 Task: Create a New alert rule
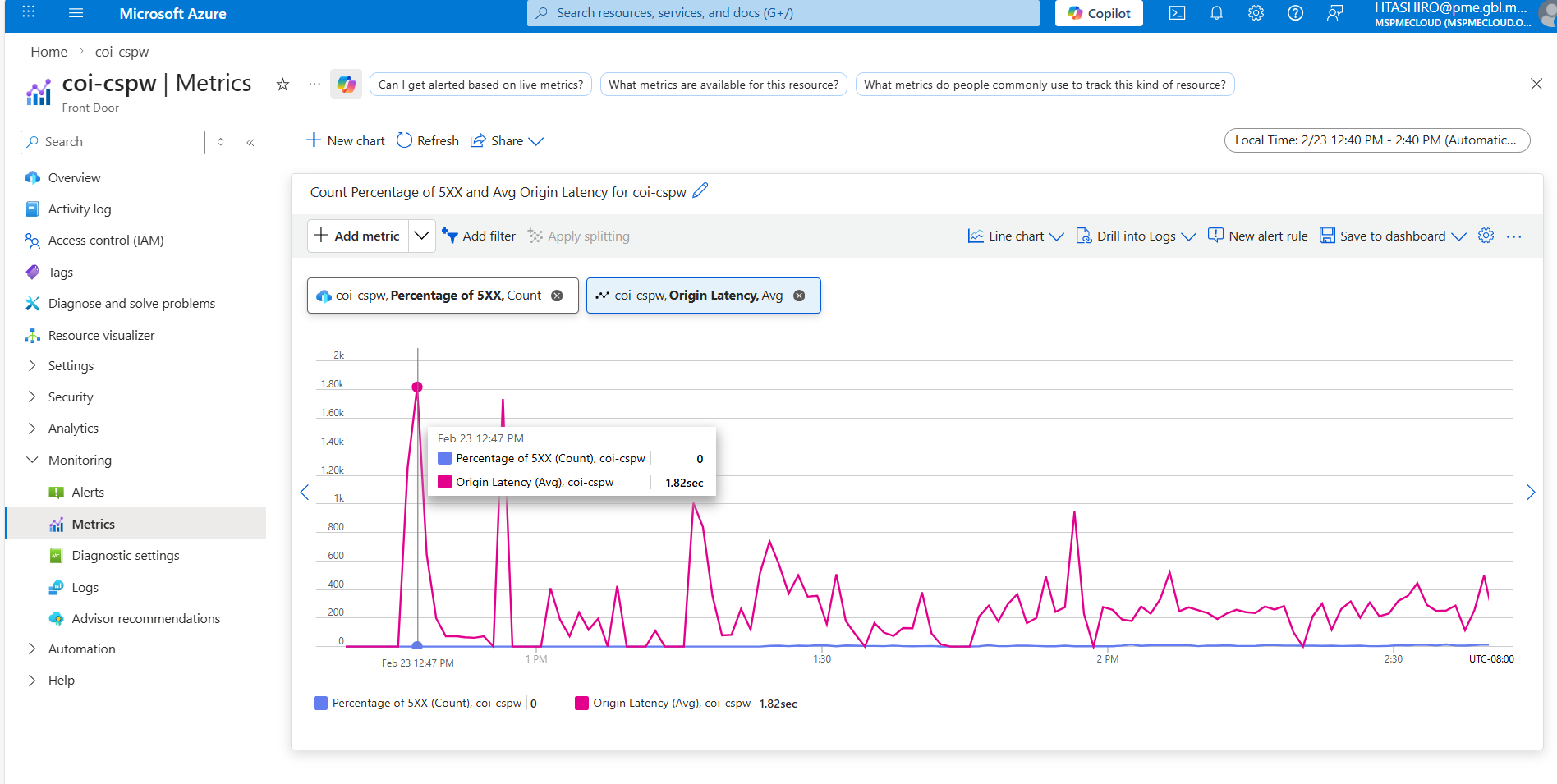1258,236
